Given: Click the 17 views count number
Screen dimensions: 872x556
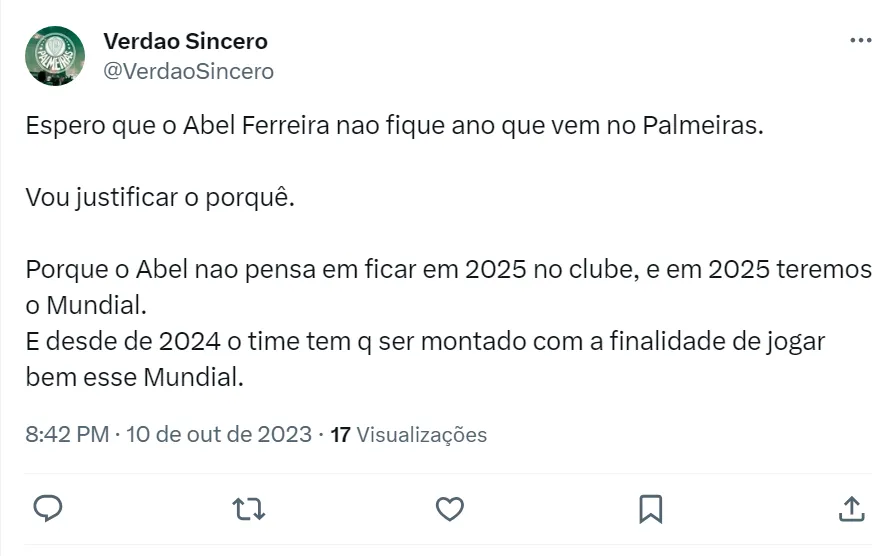Looking at the screenshot, I should [x=340, y=435].
